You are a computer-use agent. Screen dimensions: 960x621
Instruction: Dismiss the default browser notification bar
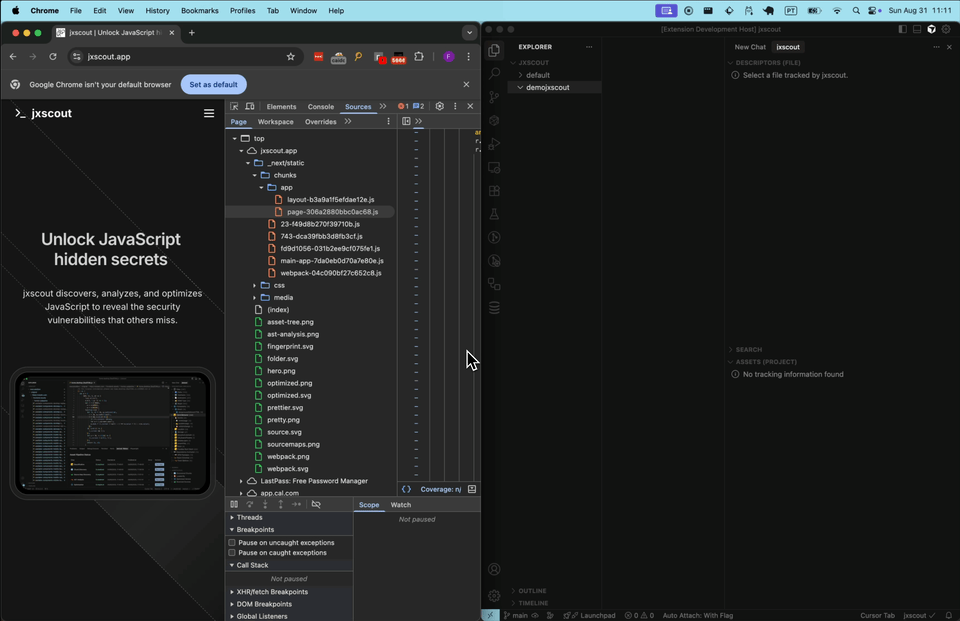[x=467, y=85]
